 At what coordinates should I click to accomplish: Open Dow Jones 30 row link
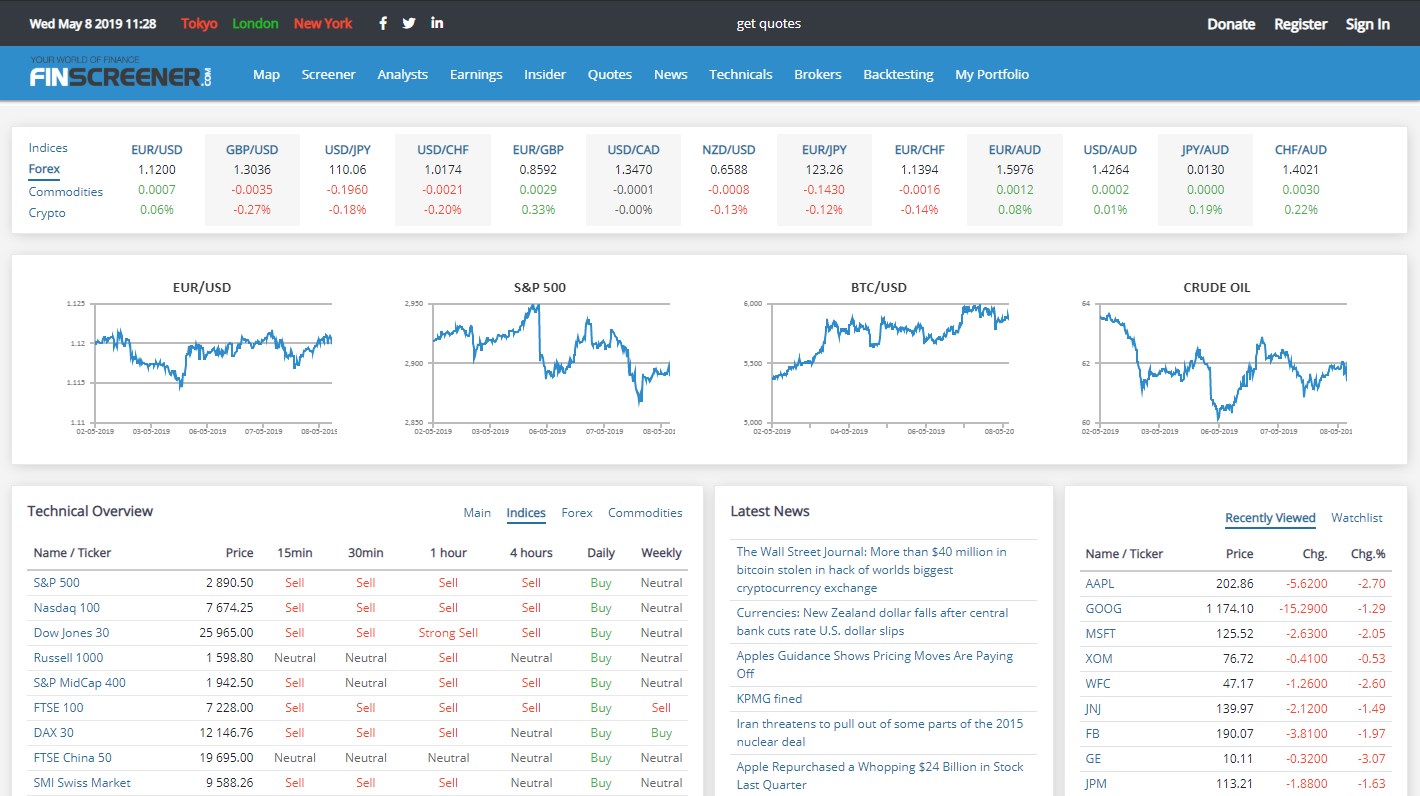[71, 632]
